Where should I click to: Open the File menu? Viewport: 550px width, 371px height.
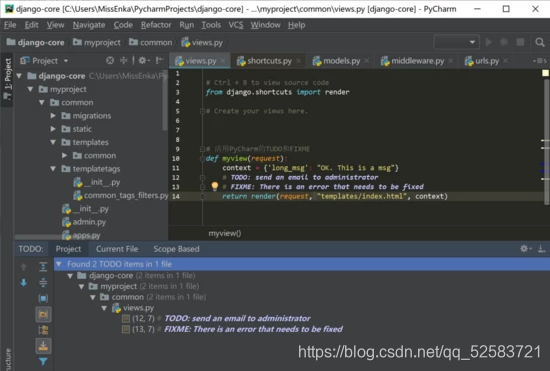click(x=10, y=25)
